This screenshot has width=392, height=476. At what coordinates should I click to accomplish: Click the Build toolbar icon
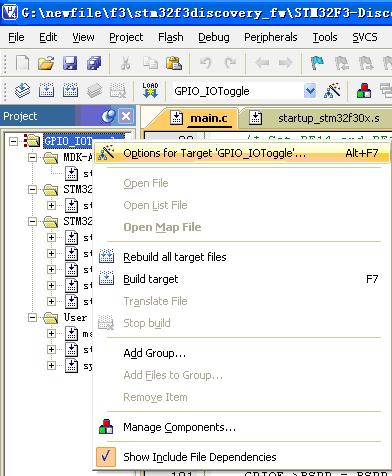(x=46, y=90)
